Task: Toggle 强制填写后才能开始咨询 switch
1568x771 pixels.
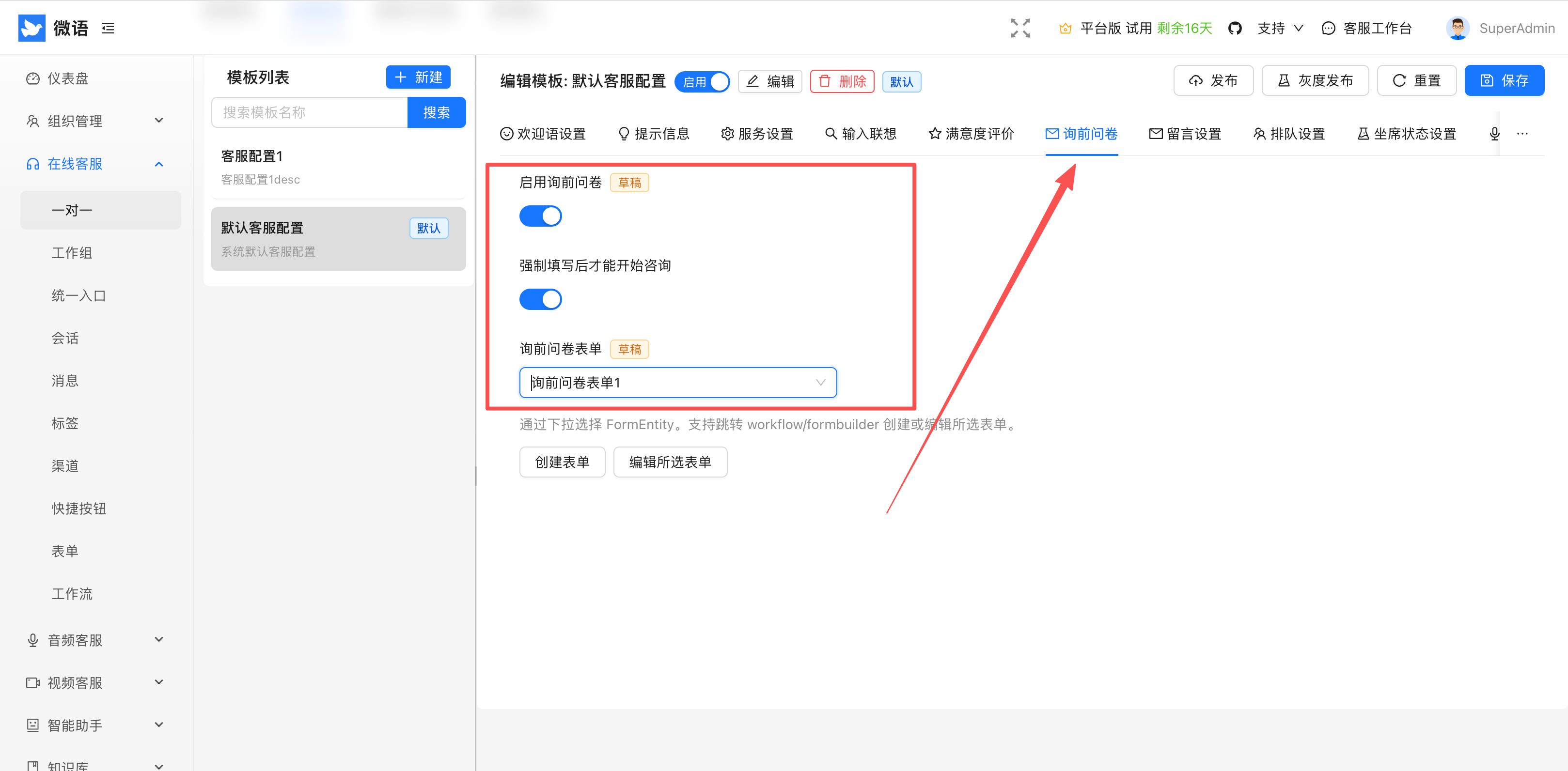Action: click(x=540, y=299)
